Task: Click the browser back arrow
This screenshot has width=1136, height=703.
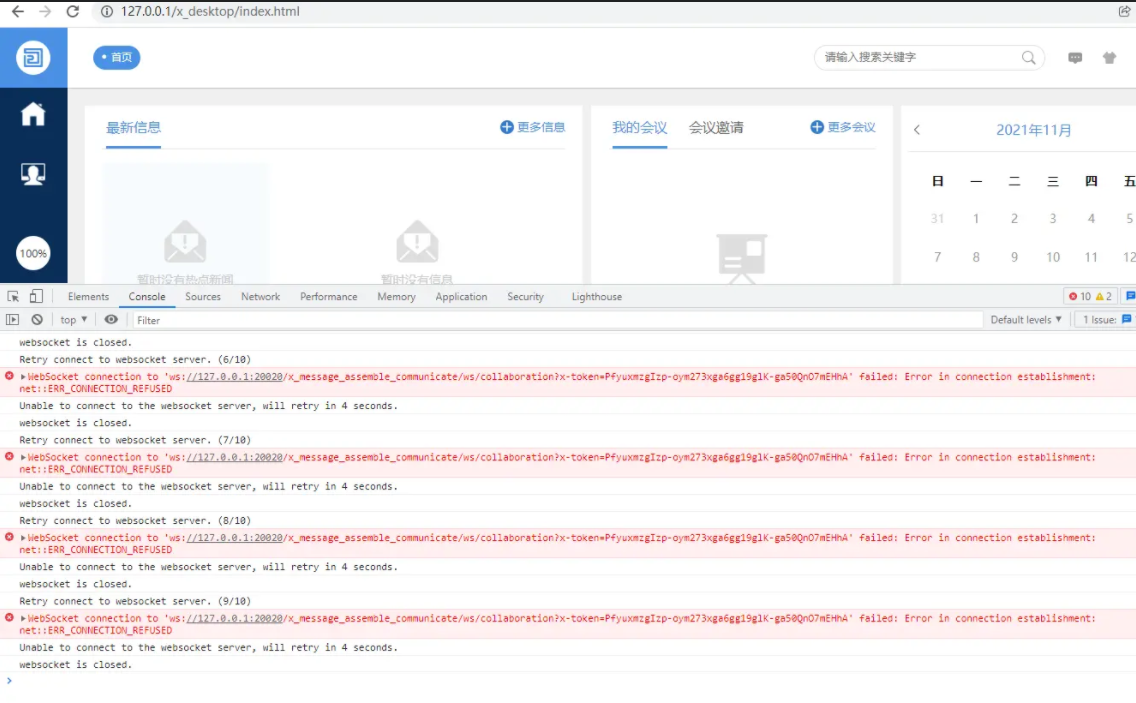Action: click(17, 12)
